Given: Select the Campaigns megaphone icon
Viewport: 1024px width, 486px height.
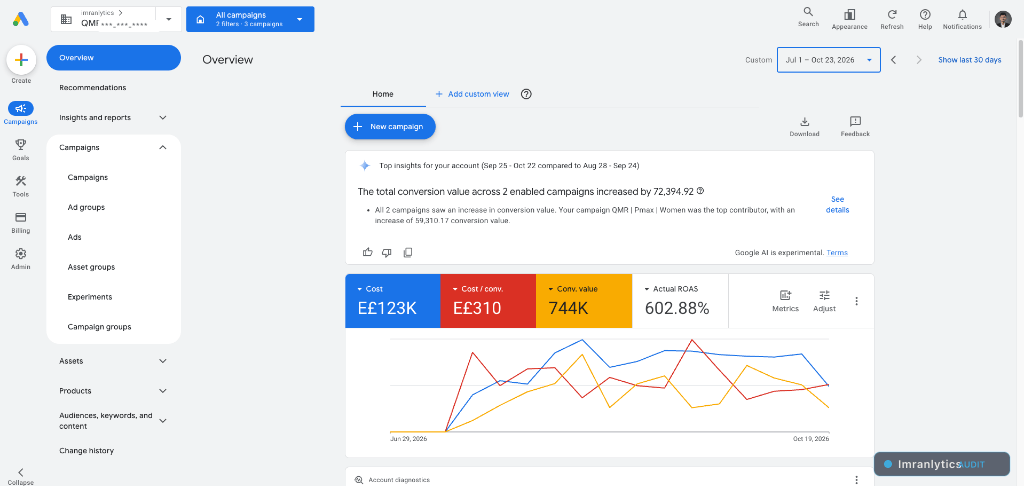Looking at the screenshot, I should point(21,108).
